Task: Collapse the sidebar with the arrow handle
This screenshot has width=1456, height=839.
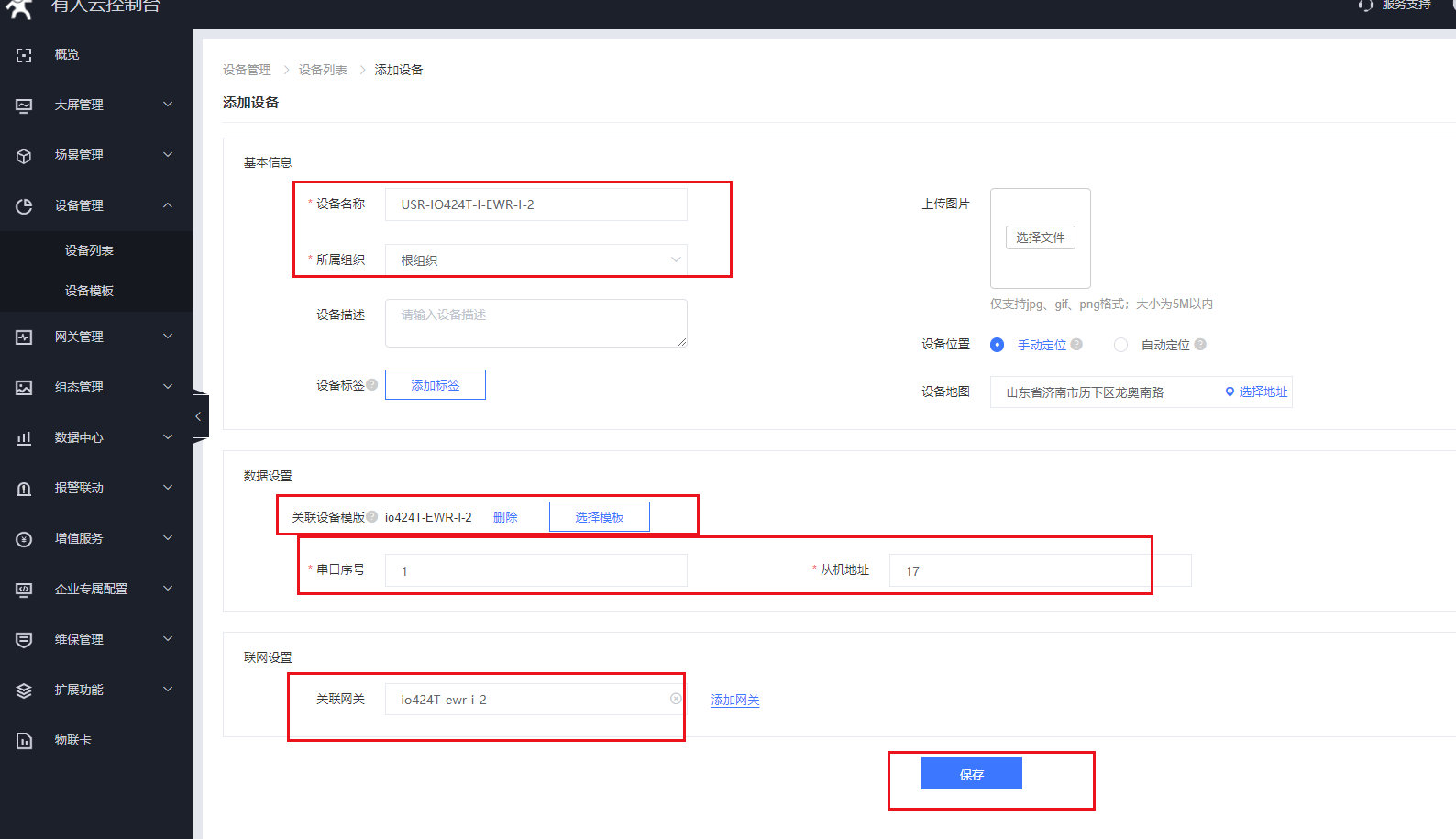Action: pos(199,416)
